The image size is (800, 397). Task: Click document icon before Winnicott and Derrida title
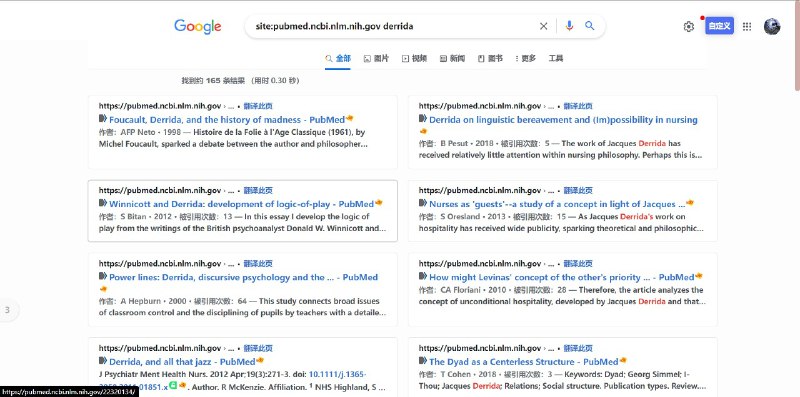point(103,203)
